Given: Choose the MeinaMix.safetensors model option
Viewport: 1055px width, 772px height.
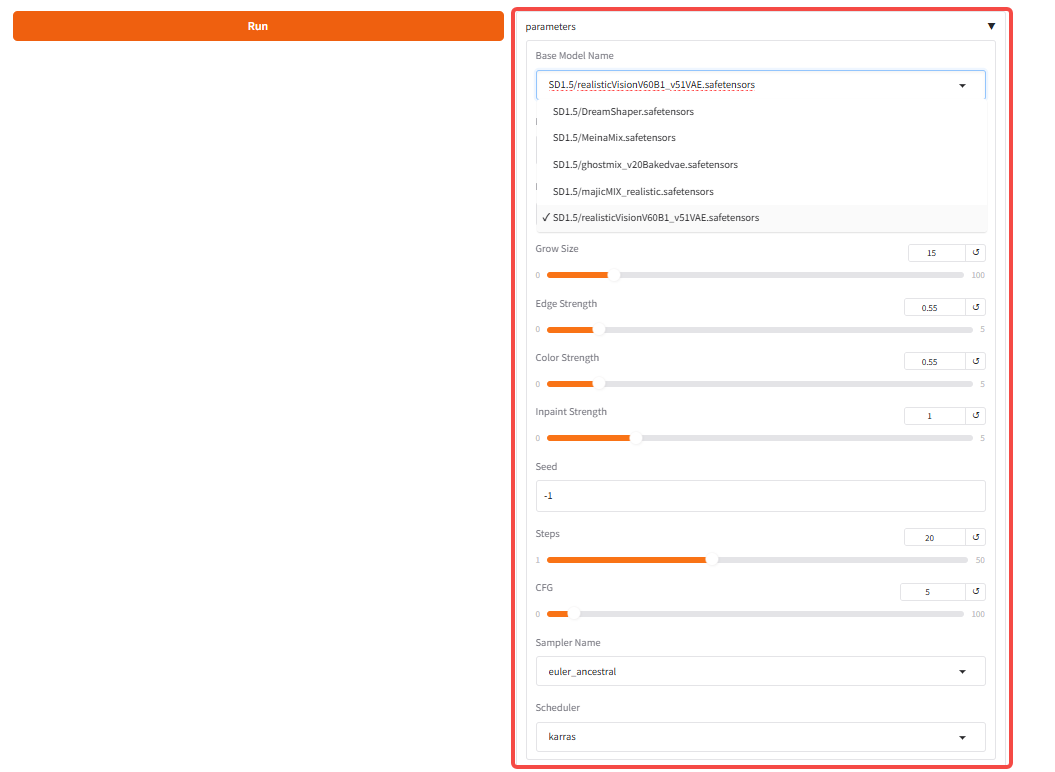Looking at the screenshot, I should click(x=614, y=138).
